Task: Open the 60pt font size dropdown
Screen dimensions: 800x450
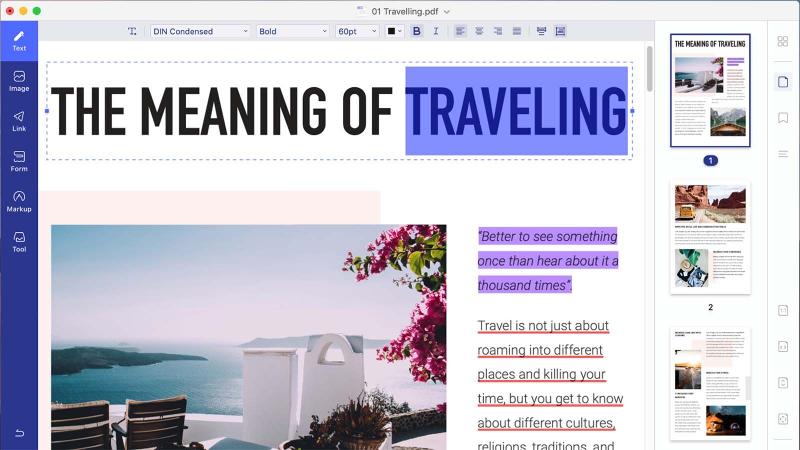Action: (357, 31)
